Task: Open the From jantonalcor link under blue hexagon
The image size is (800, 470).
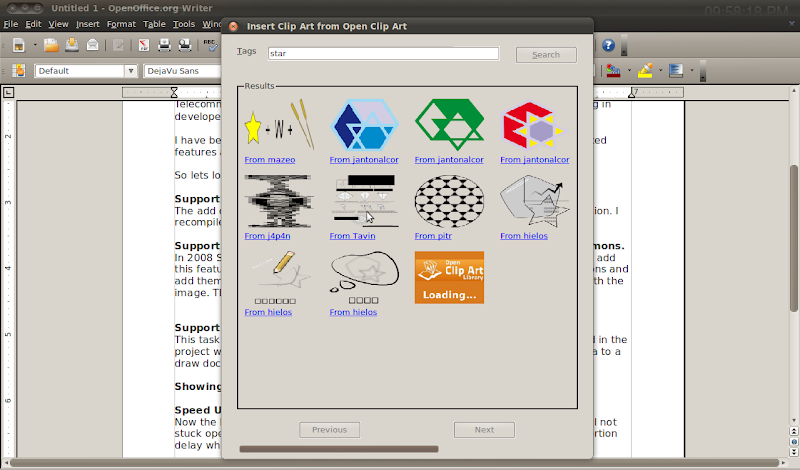Action: tap(364, 160)
